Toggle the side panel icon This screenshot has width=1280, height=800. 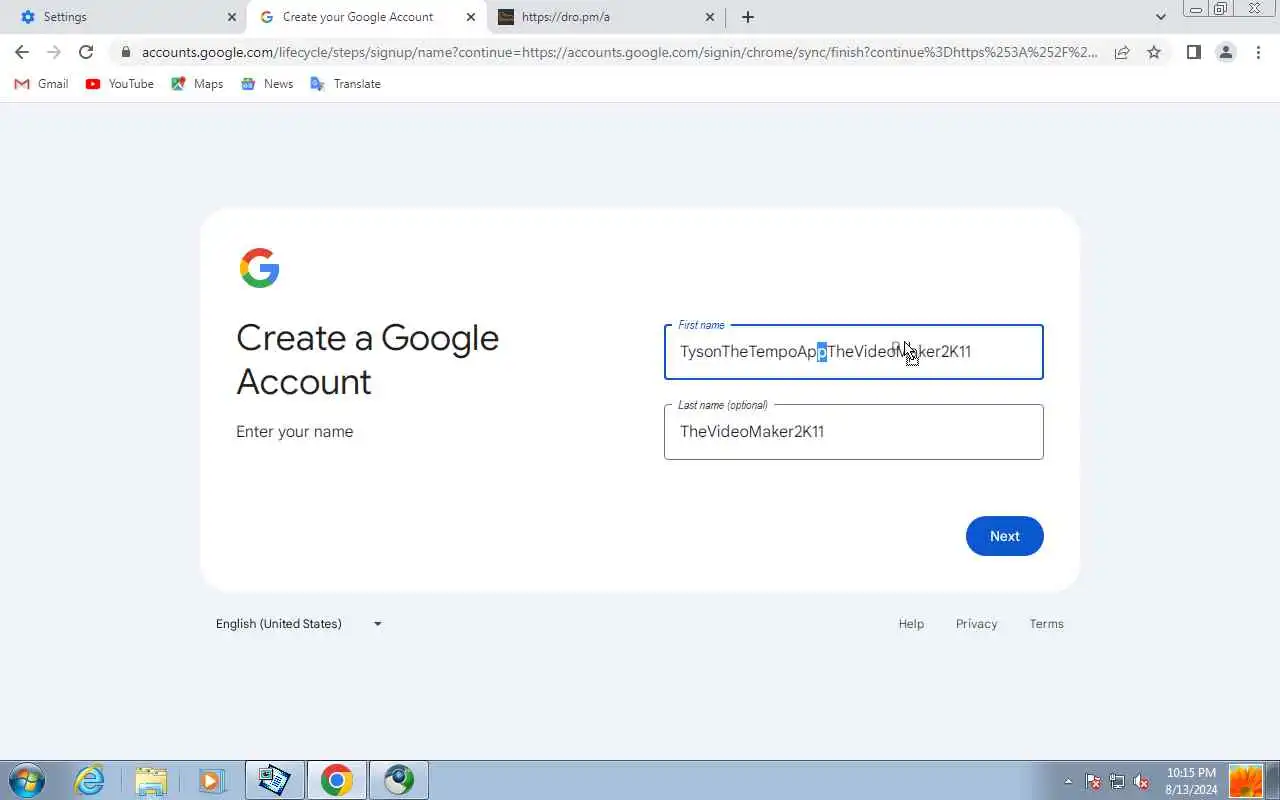tap(1193, 52)
